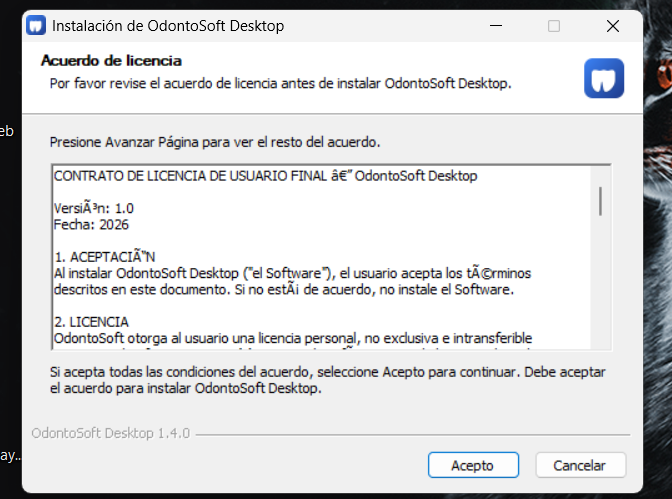Click the disabled maximize button in title bar
Viewport: 672px width, 499px height.
coord(554,26)
